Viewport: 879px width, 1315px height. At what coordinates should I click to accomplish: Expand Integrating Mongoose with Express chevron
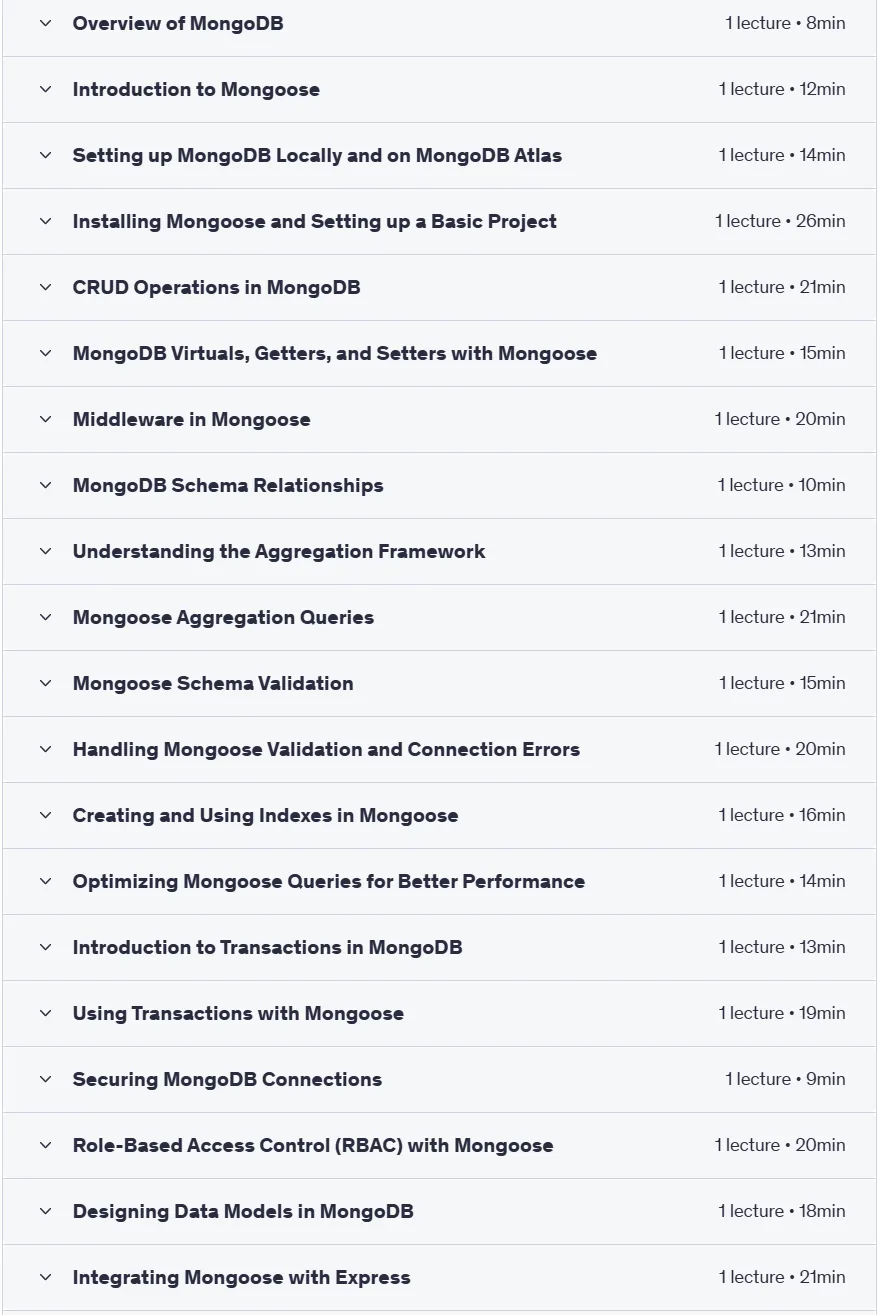[45, 1277]
